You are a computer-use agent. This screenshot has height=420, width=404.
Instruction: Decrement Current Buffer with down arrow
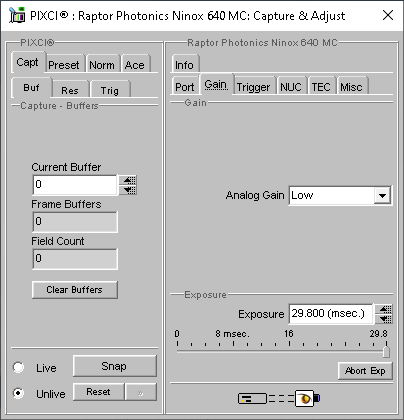(128, 190)
